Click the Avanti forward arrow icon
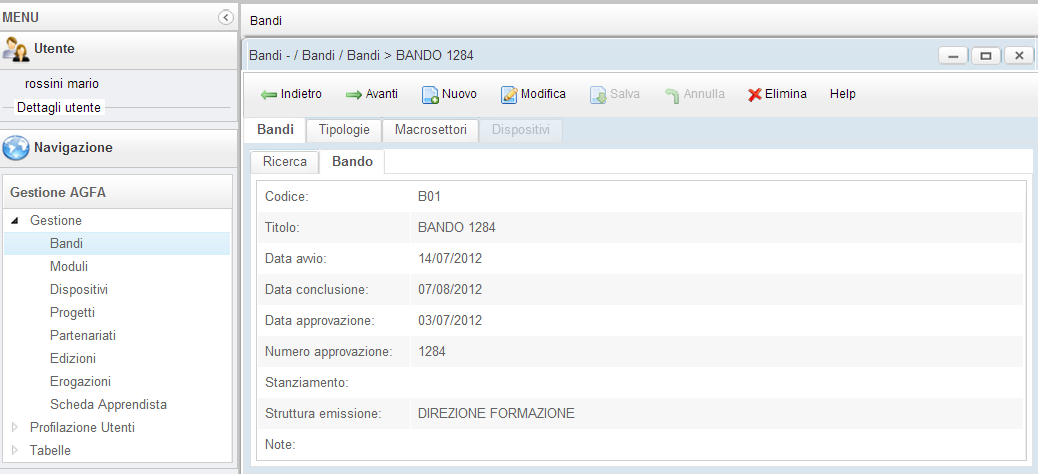The image size is (1038, 474). click(x=354, y=95)
